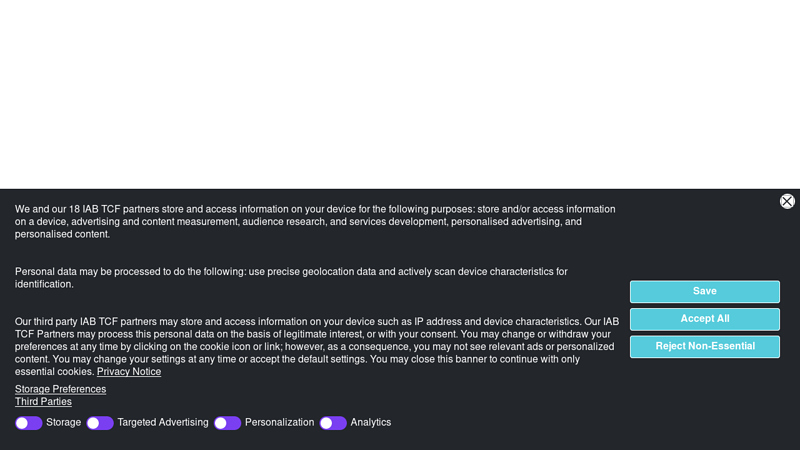
Task: Click the Reject Non-Essential button
Action: coord(705,346)
